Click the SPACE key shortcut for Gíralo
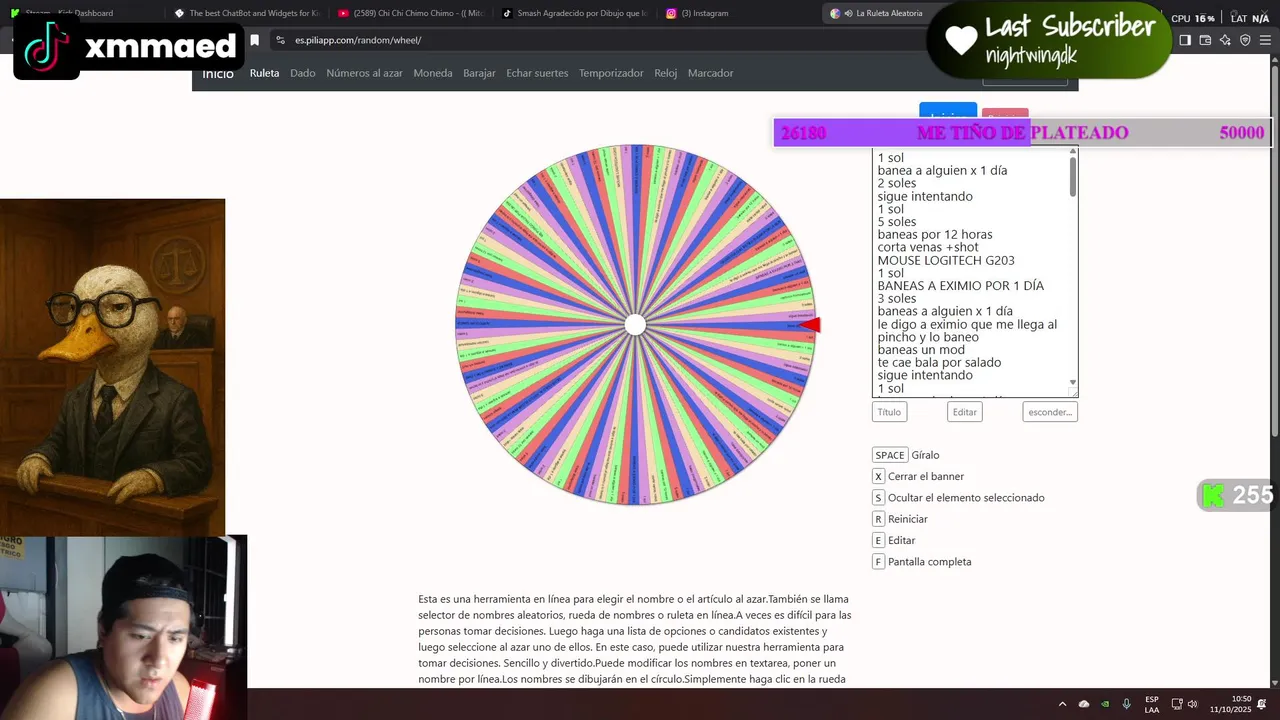 point(890,455)
